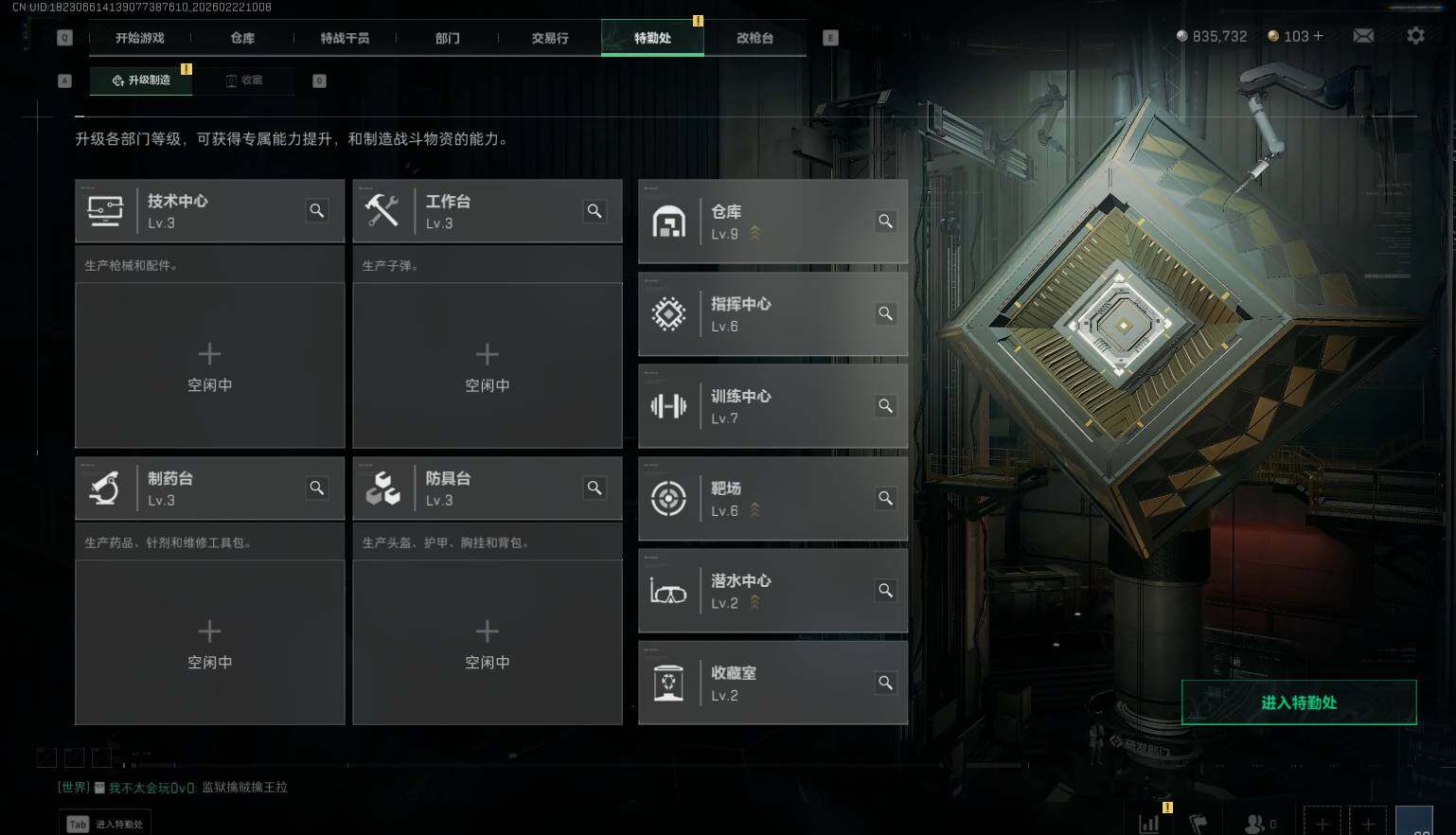
Task: Click the world chat message line
Action: point(173,788)
